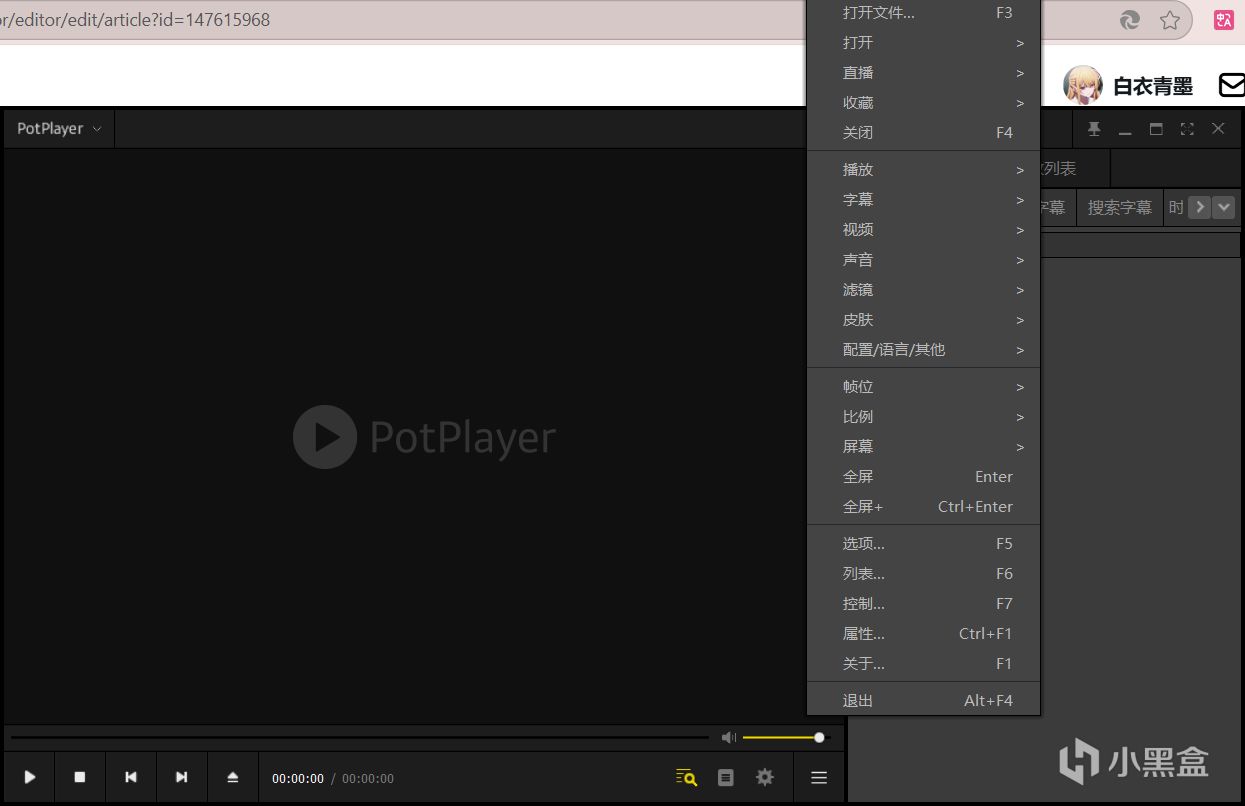The image size is (1245, 806).
Task: Mute audio with the speaker icon
Action: 728,738
